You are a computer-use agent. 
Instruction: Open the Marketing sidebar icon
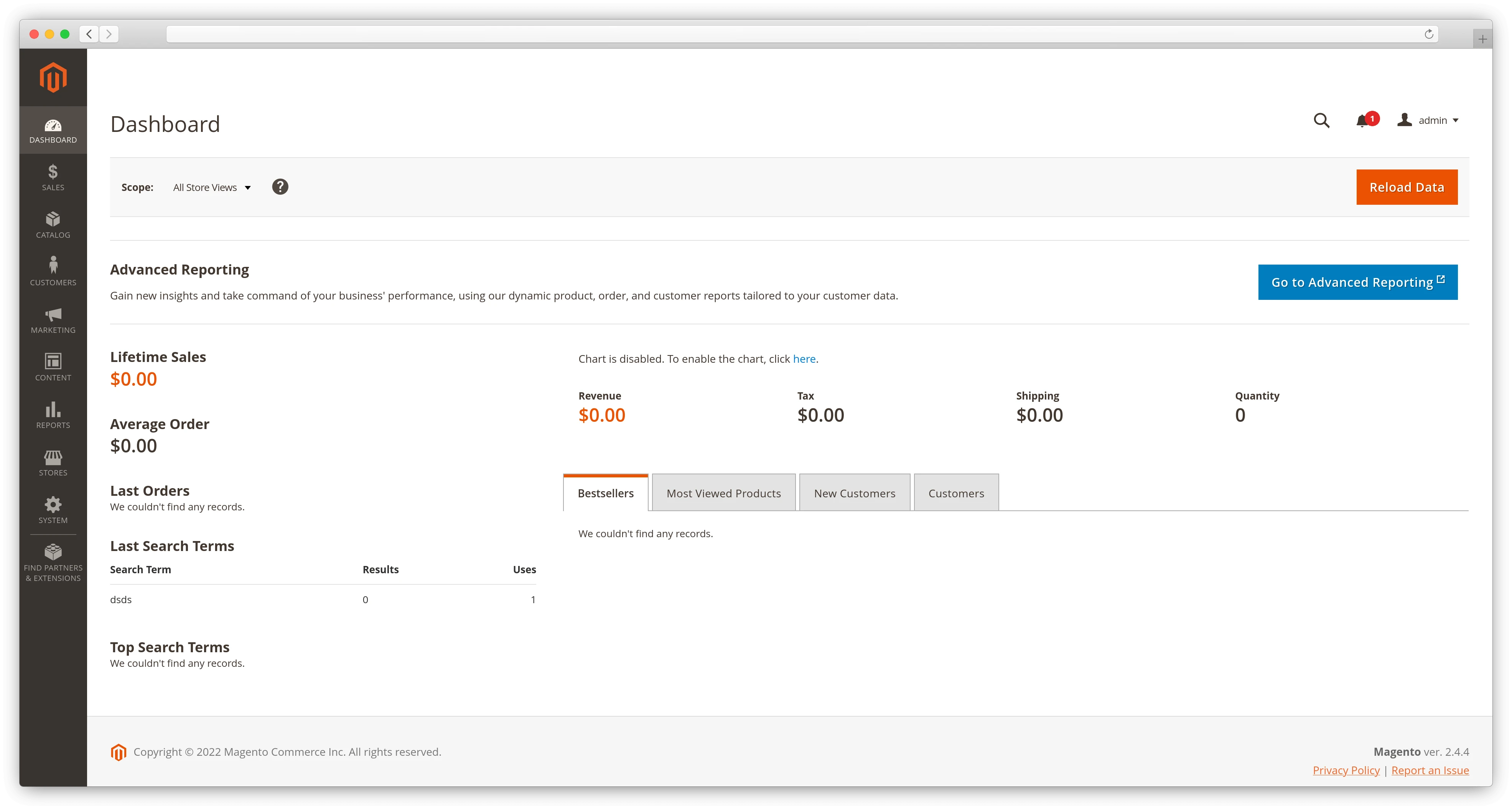click(53, 320)
